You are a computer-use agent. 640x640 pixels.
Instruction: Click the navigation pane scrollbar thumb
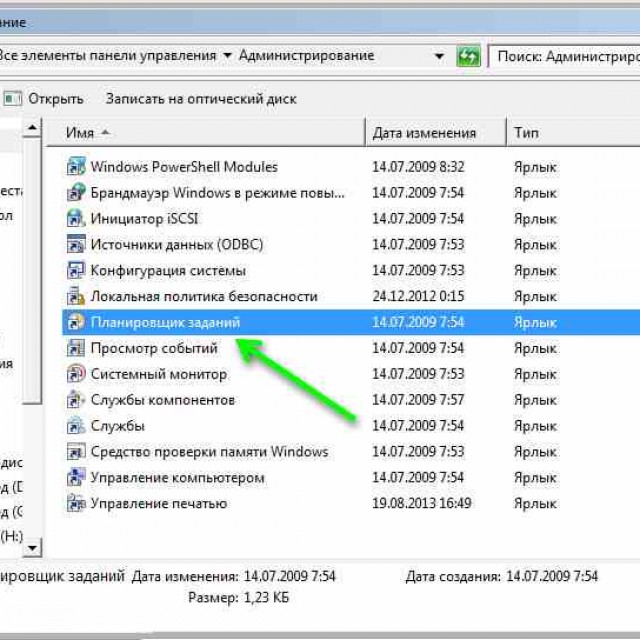(32, 271)
